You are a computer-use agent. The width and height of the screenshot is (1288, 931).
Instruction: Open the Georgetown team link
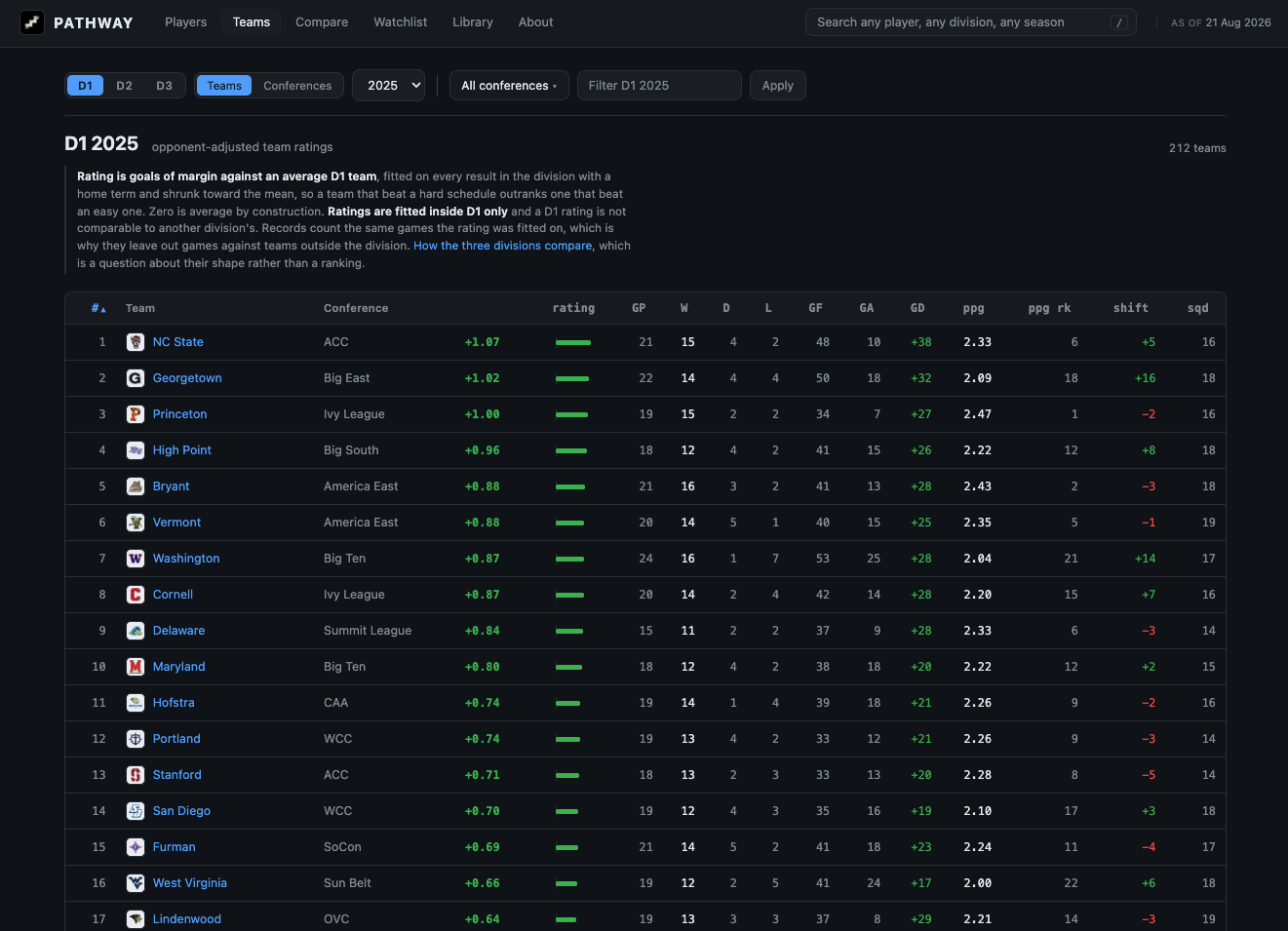point(187,378)
